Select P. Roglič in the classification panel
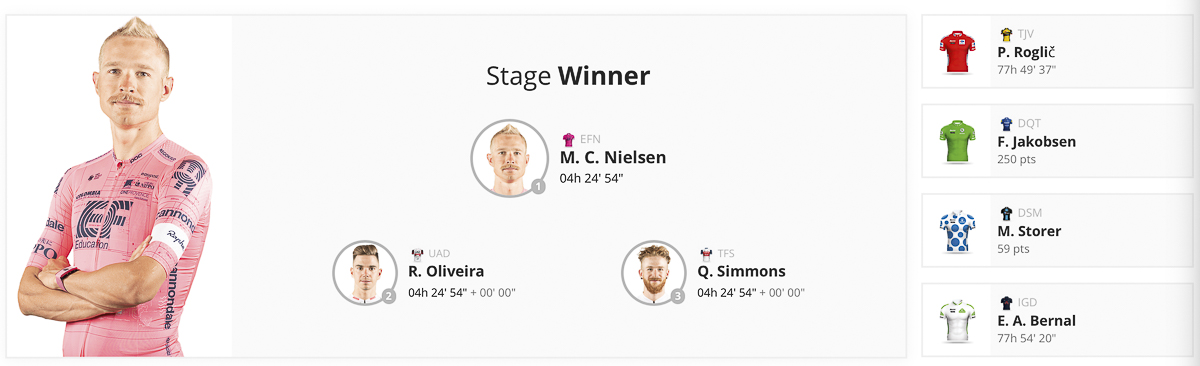1200x366 pixels. coord(1027,52)
